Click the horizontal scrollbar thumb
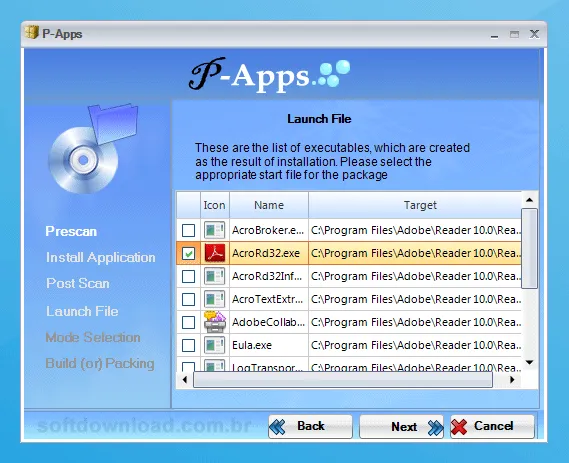The width and height of the screenshot is (569, 463). pos(343,380)
